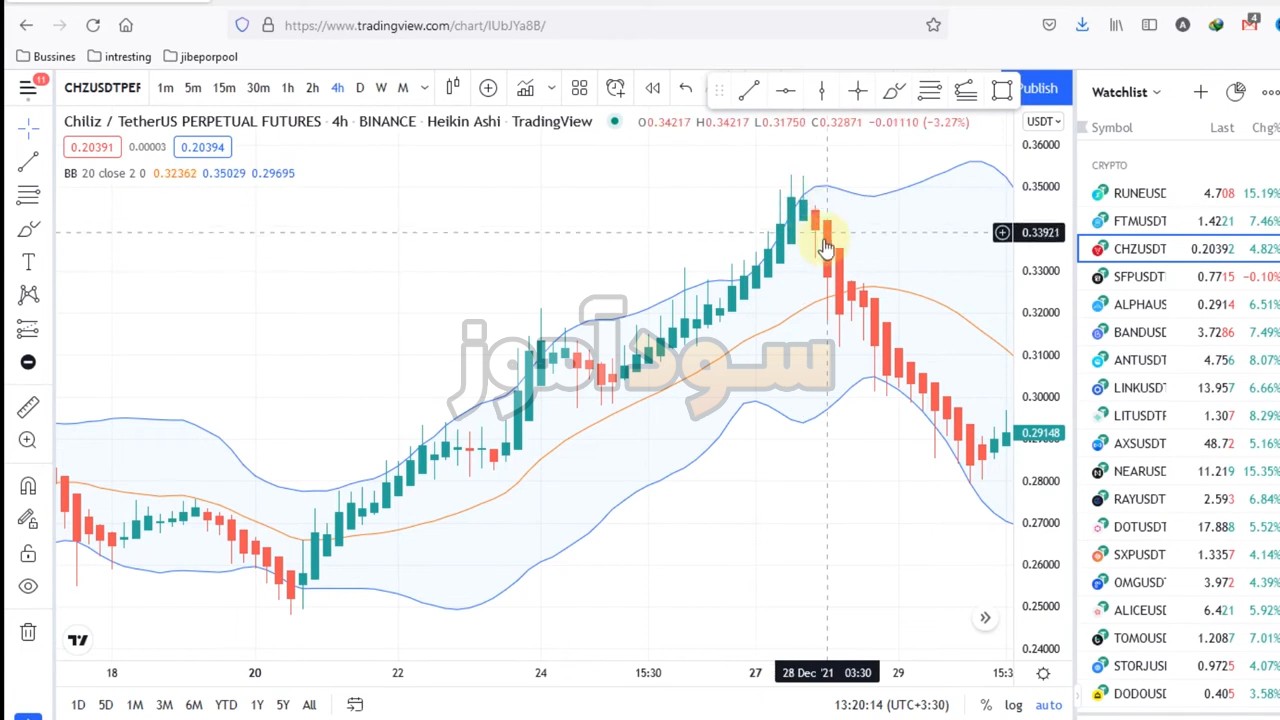The image size is (1280, 720).
Task: Activate the zoom in tool
Action: (x=28, y=440)
